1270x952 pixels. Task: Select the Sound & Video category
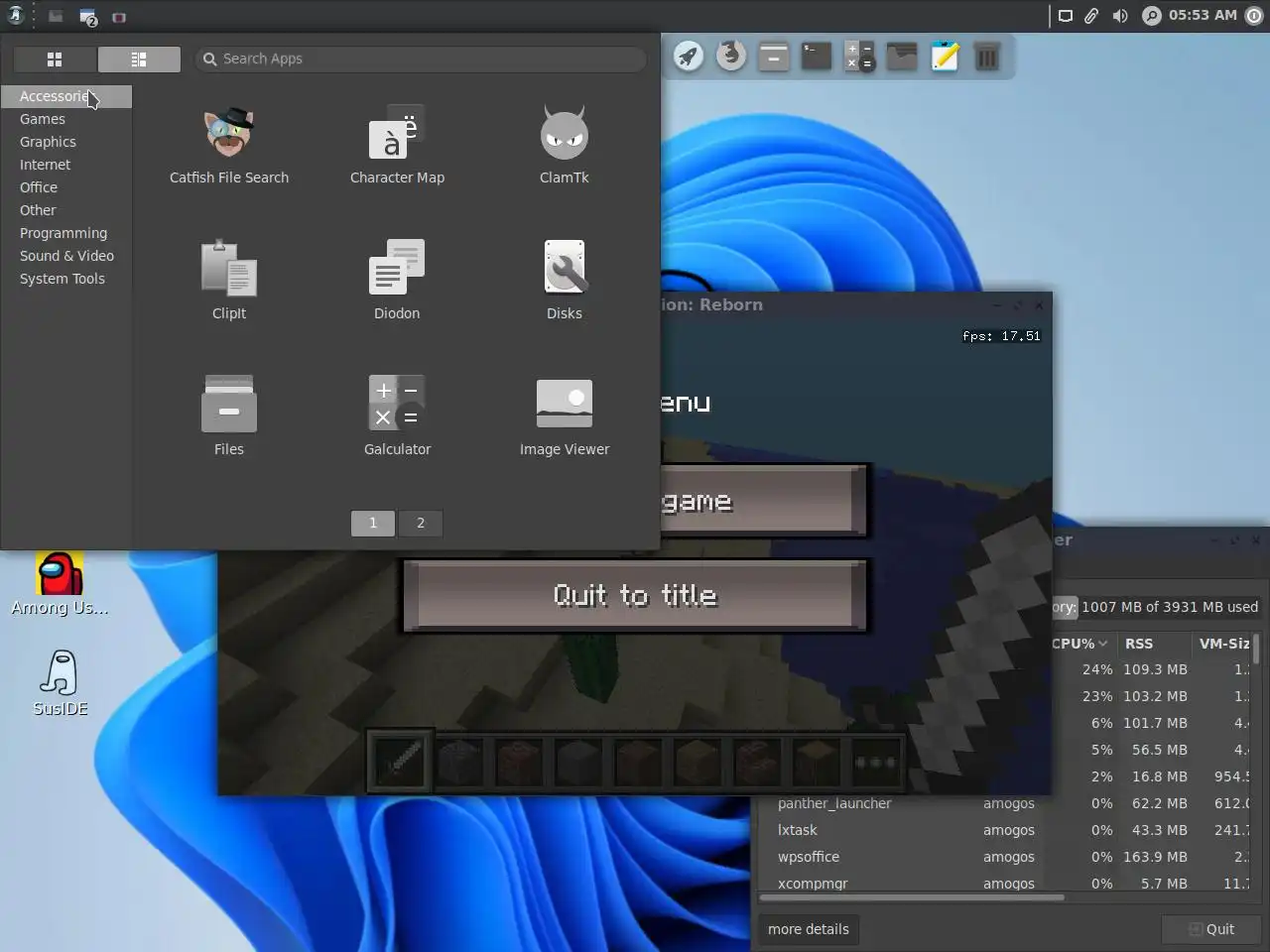tap(66, 256)
